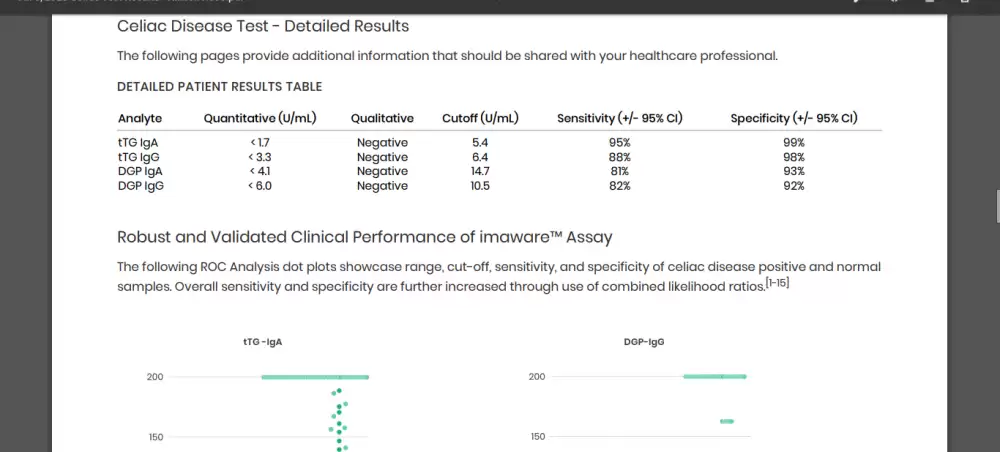Click the Qualitative column header
This screenshot has width=1000, height=452.
pos(382,118)
